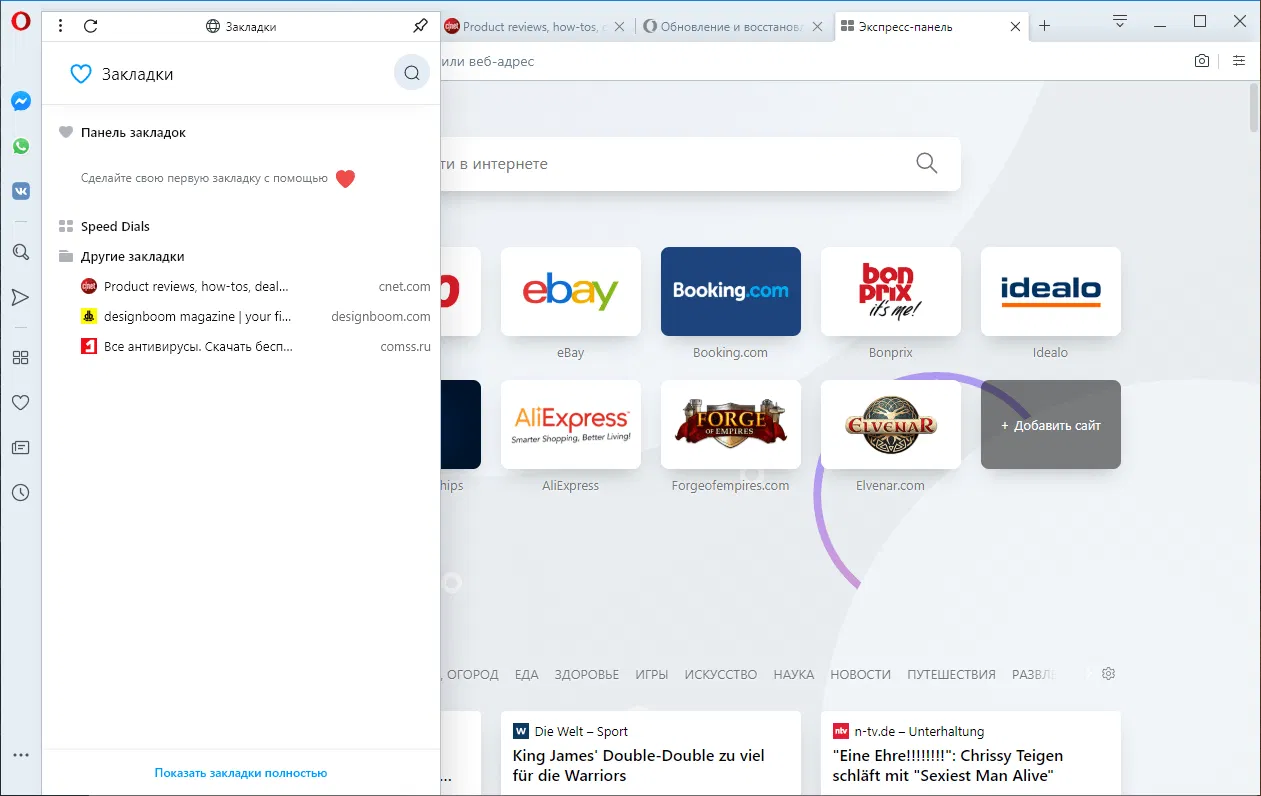Screen dimensions: 1261x796
Task: Switch to the Product reviews, how-tos tab
Action: pyautogui.click(x=533, y=27)
